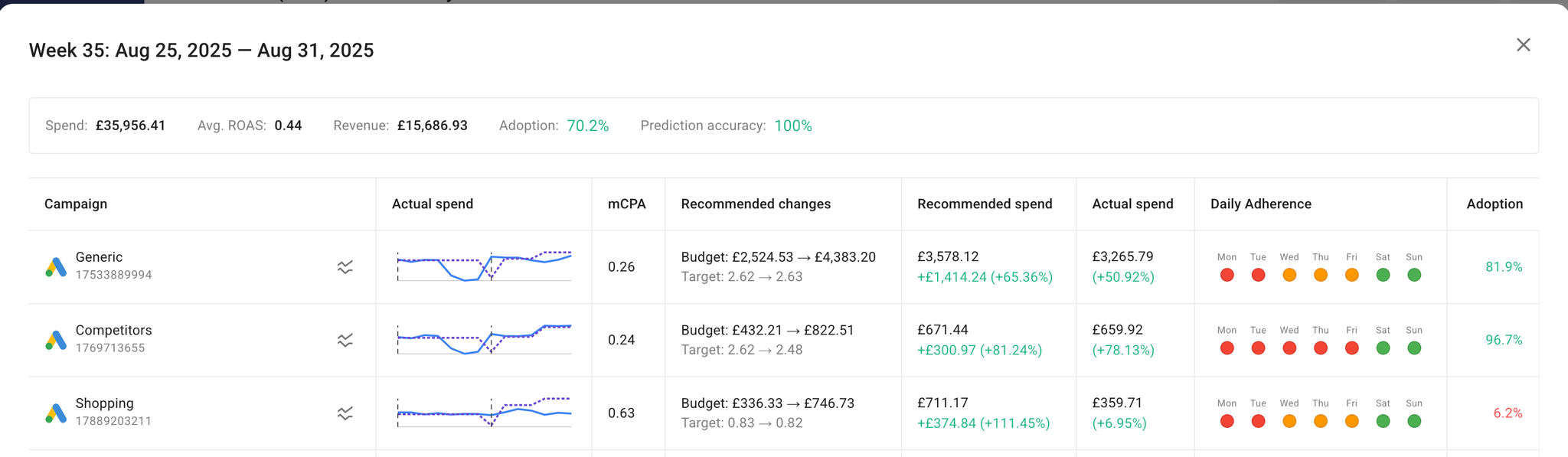Click the Google Ads icon for Competitors campaign

56,340
